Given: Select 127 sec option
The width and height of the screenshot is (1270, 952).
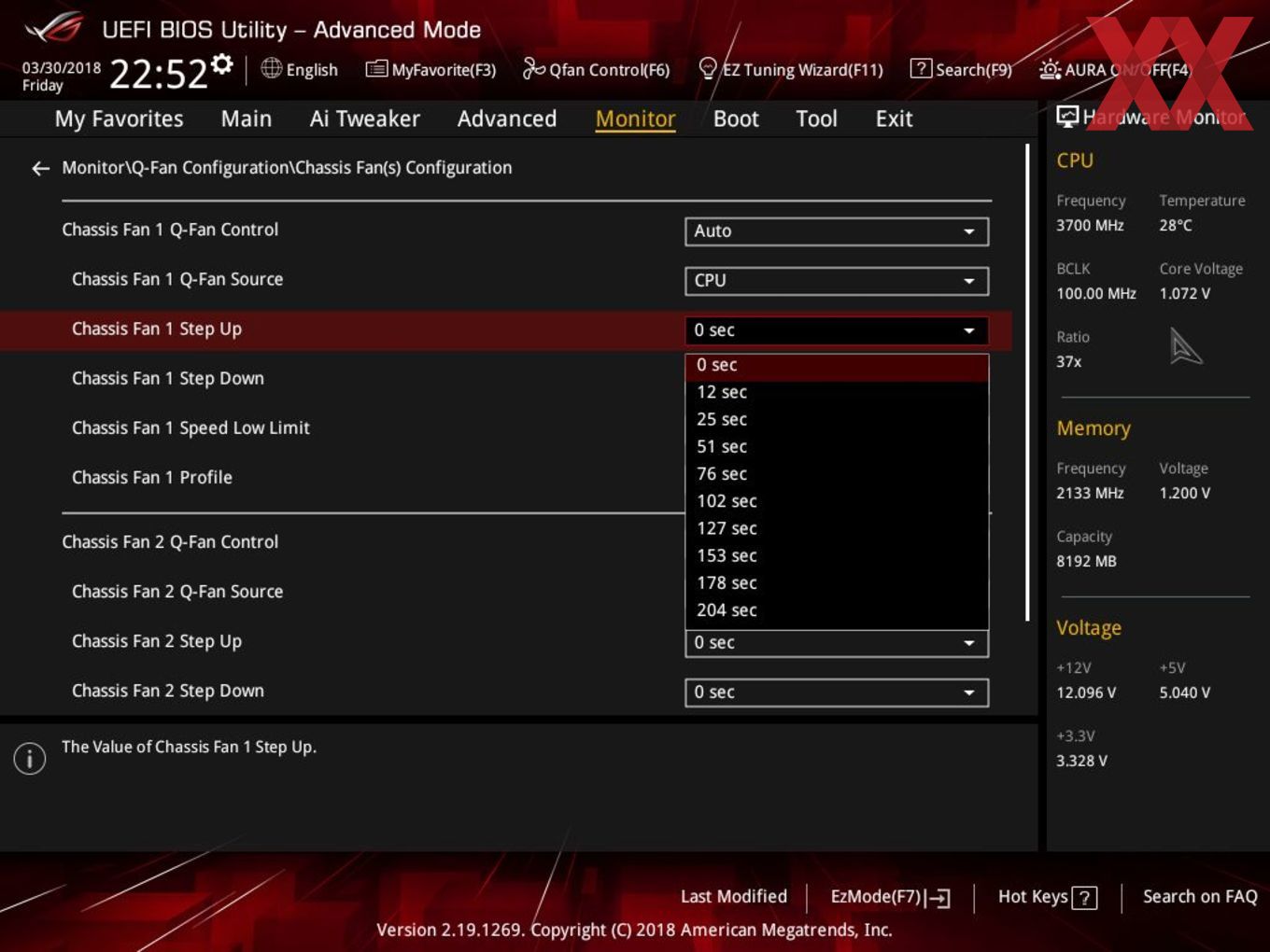Looking at the screenshot, I should pos(837,528).
